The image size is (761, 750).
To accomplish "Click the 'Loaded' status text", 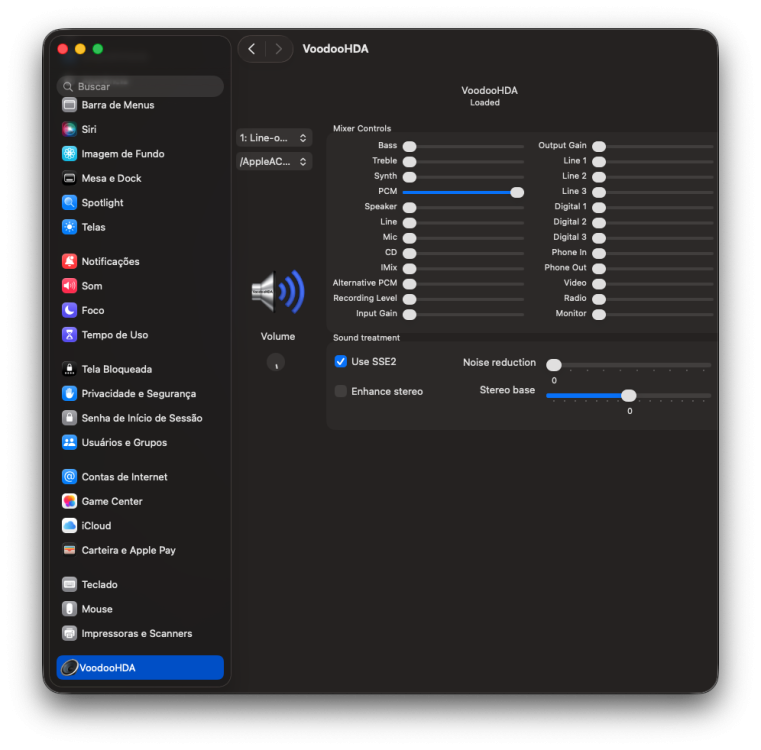I will (485, 102).
